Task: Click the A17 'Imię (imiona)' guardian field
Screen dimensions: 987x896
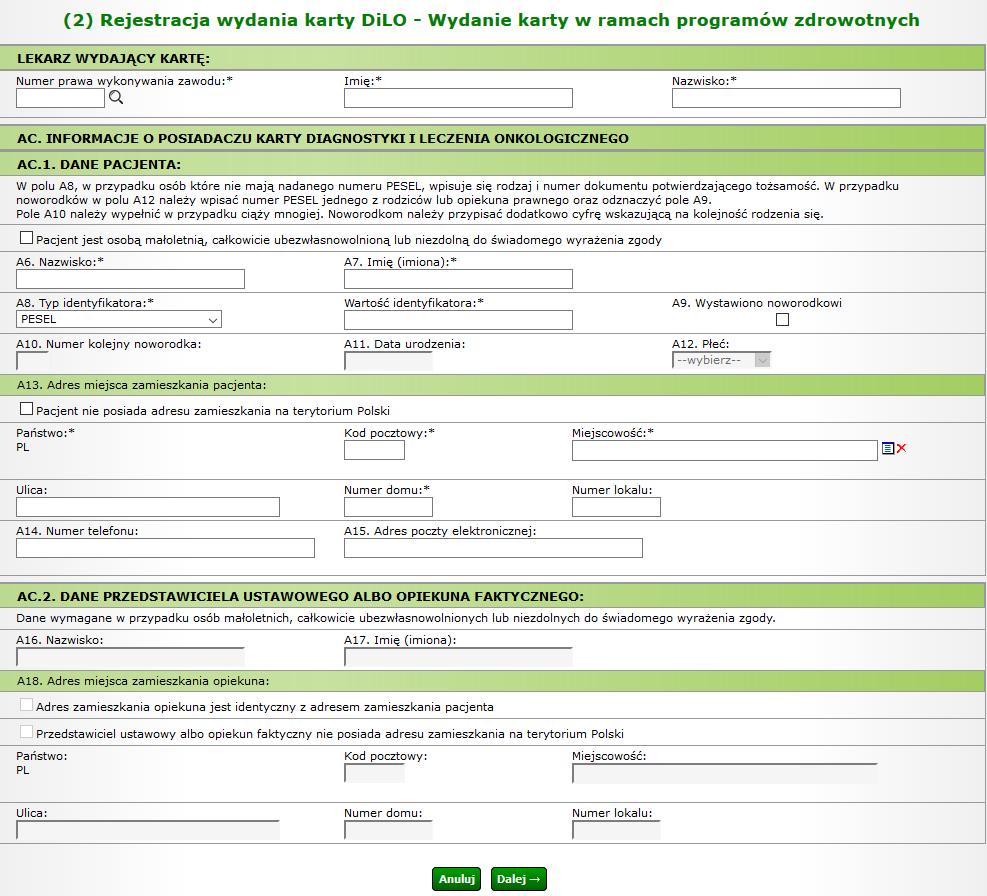Action: (x=458, y=657)
